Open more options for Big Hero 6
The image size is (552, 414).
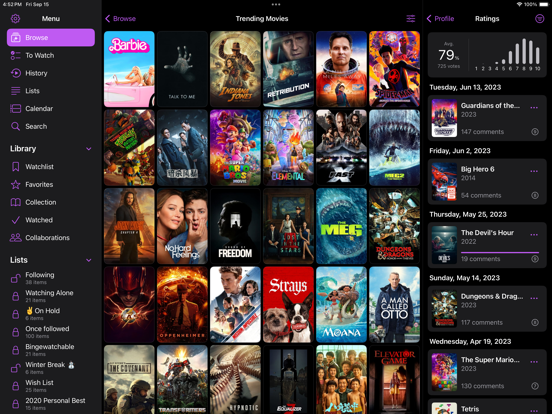click(x=534, y=171)
